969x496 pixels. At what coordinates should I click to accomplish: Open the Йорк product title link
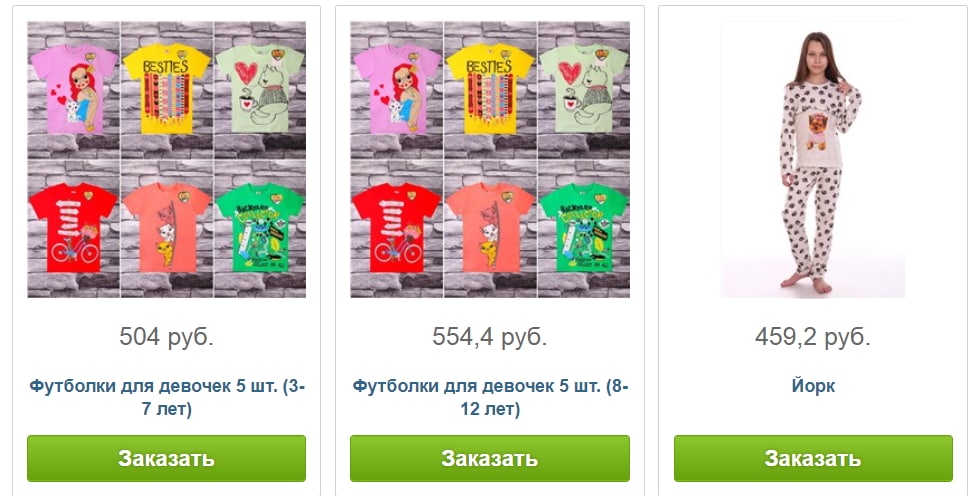click(813, 387)
